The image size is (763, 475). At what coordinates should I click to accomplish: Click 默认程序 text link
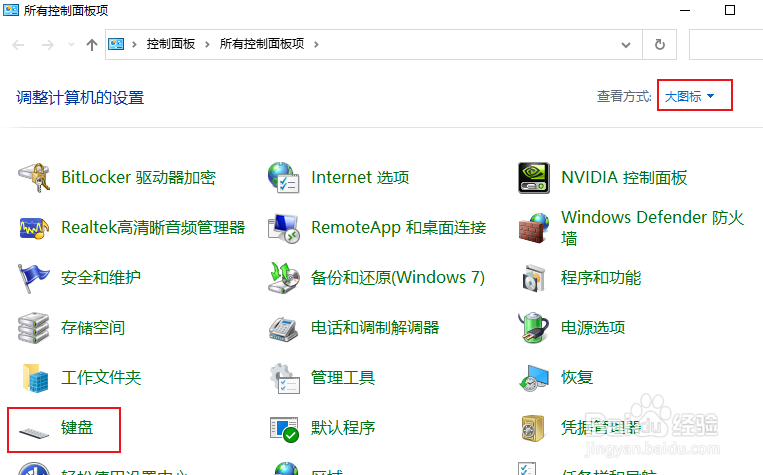tap(343, 428)
